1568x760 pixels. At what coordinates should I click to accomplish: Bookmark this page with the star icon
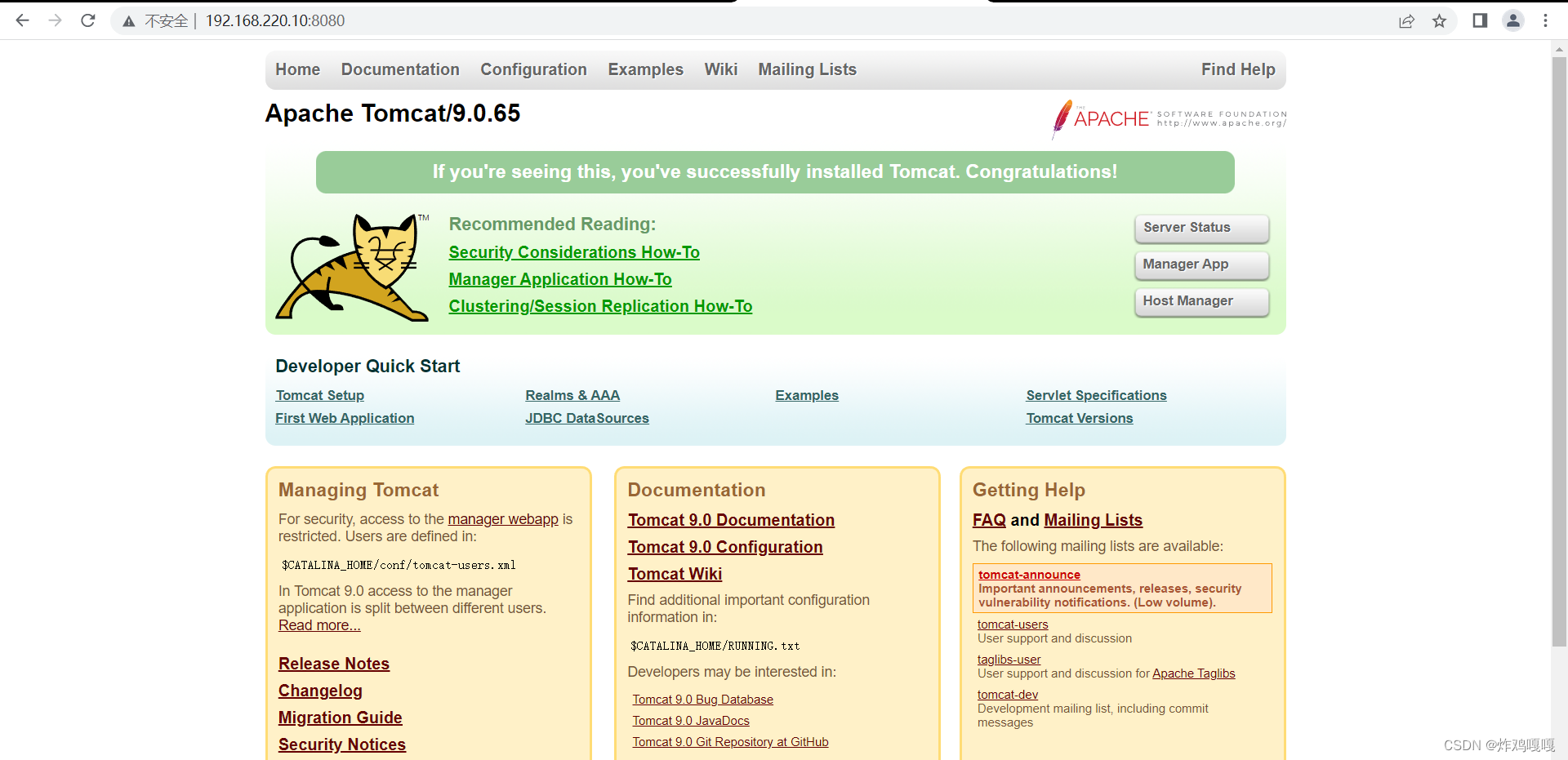1439,21
